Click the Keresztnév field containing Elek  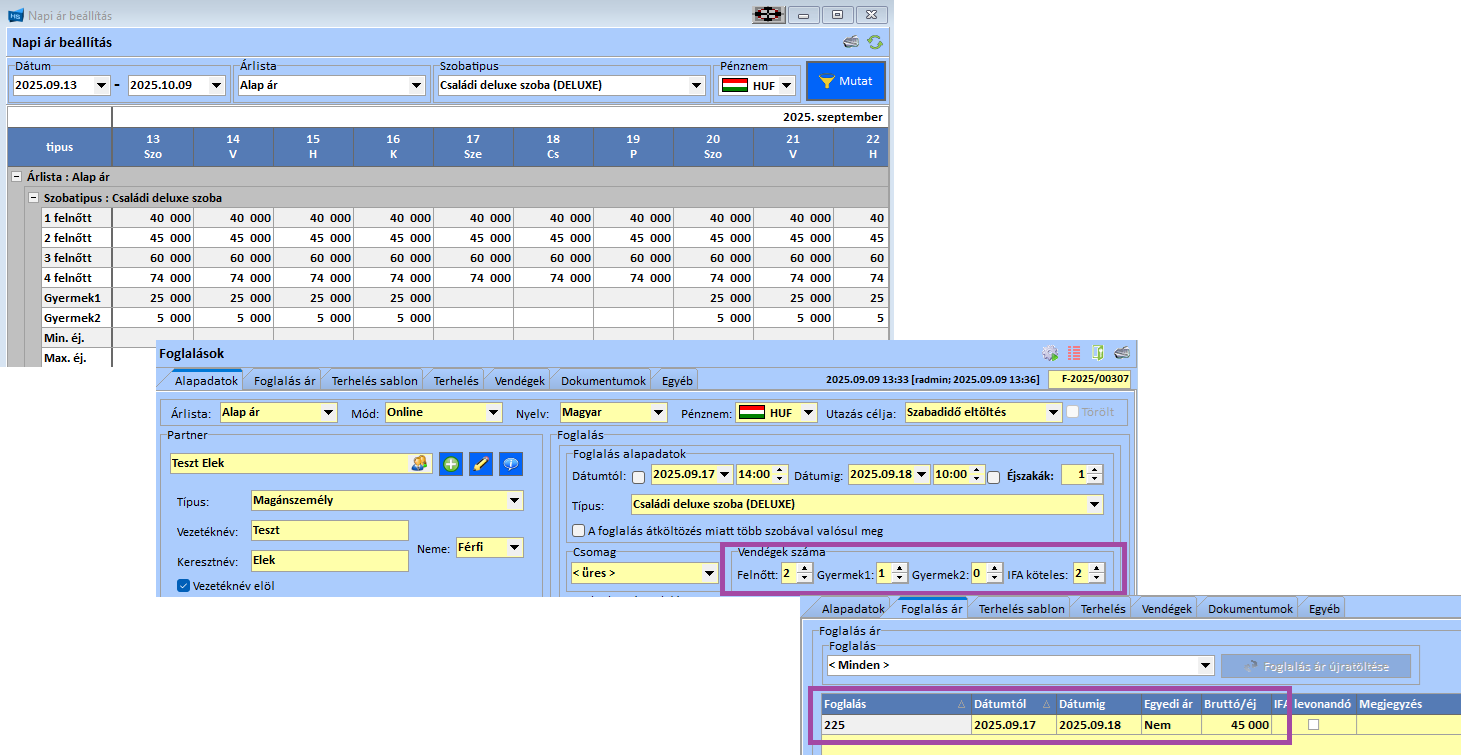click(x=329, y=561)
